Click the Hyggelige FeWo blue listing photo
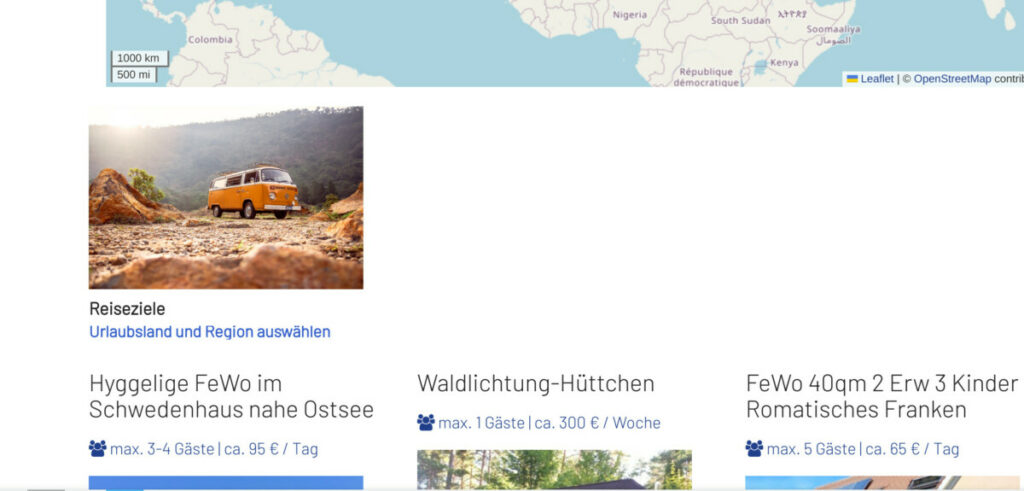The height and width of the screenshot is (491, 1024). (x=226, y=483)
